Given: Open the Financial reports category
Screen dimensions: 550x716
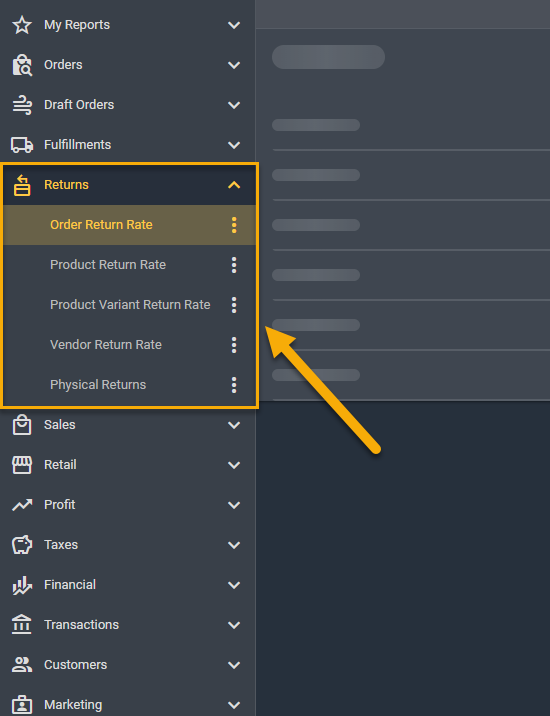Looking at the screenshot, I should pos(128,584).
